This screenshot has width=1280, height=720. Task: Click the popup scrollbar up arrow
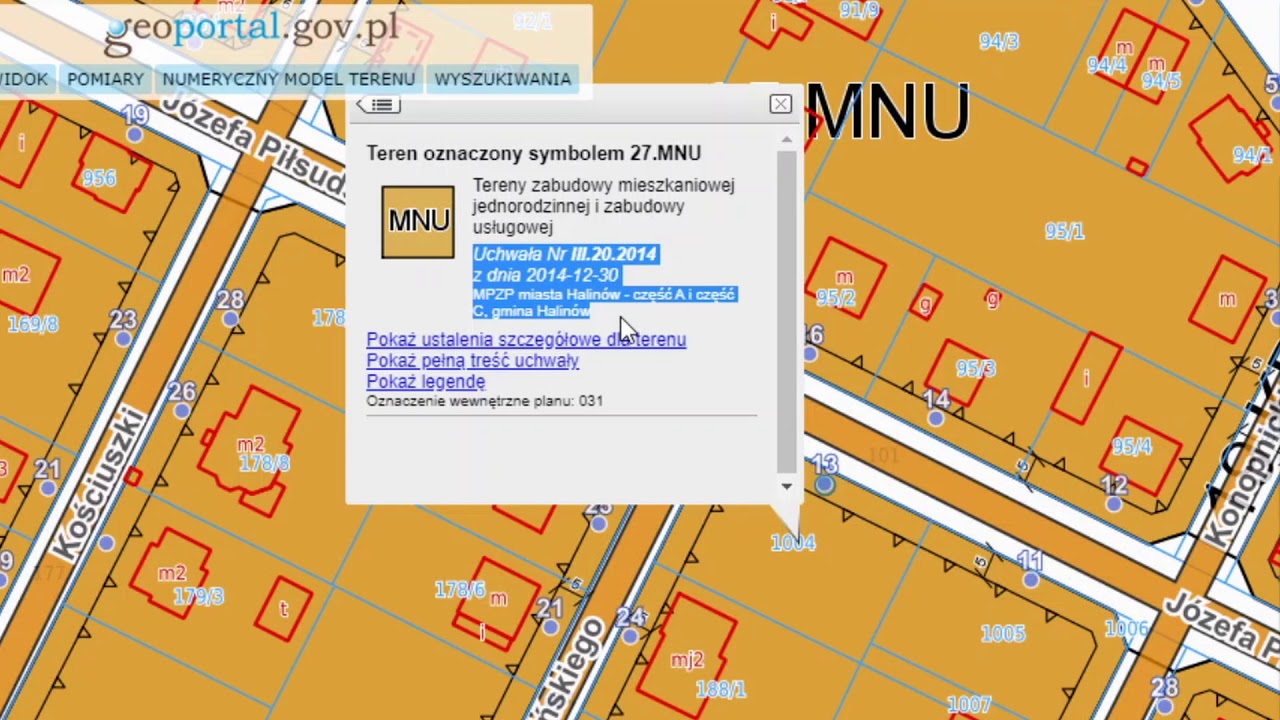click(786, 140)
